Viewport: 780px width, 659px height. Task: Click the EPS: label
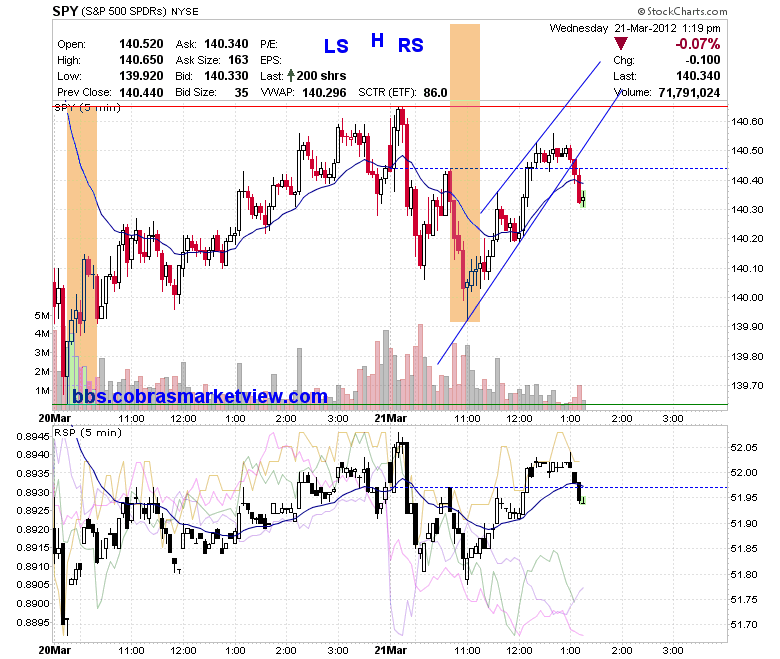pos(271,60)
